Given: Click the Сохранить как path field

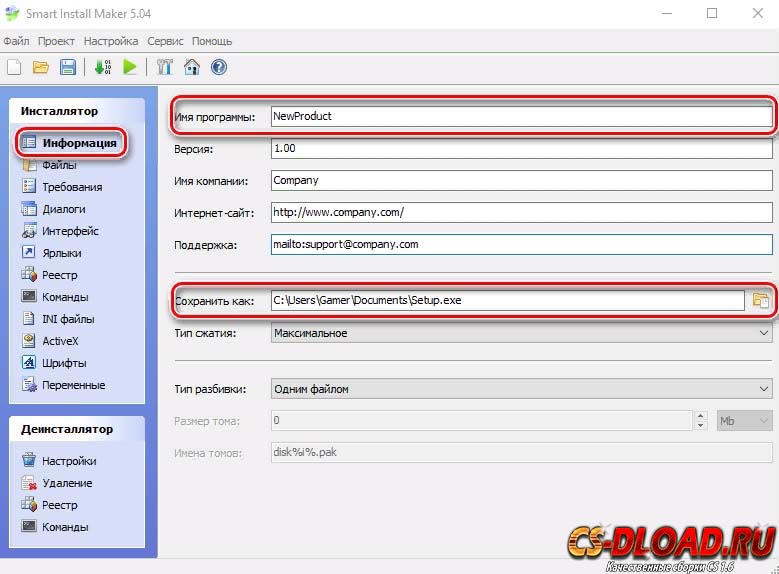Looking at the screenshot, I should click(x=508, y=300).
